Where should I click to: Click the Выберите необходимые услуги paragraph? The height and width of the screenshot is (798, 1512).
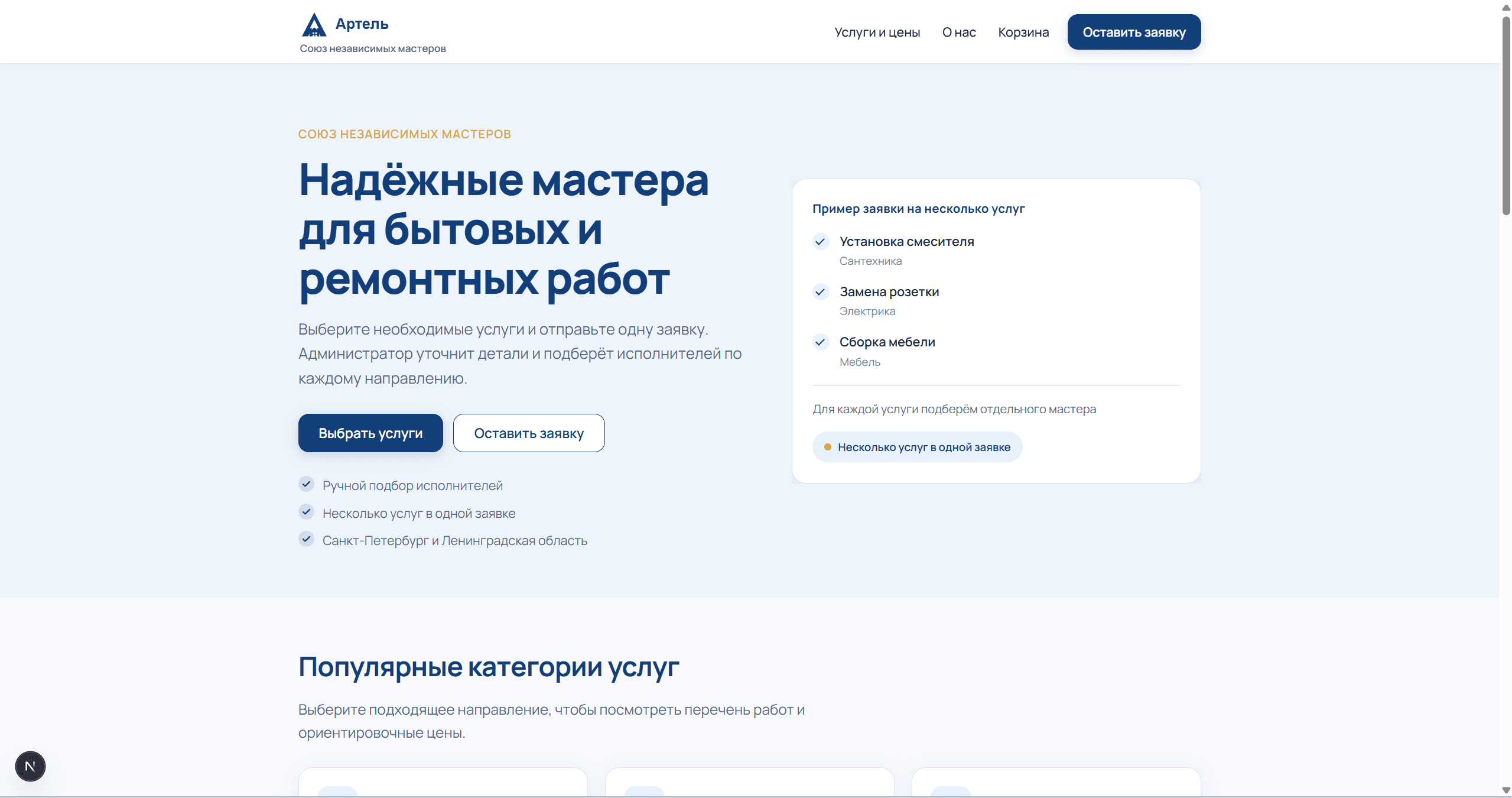(520, 353)
